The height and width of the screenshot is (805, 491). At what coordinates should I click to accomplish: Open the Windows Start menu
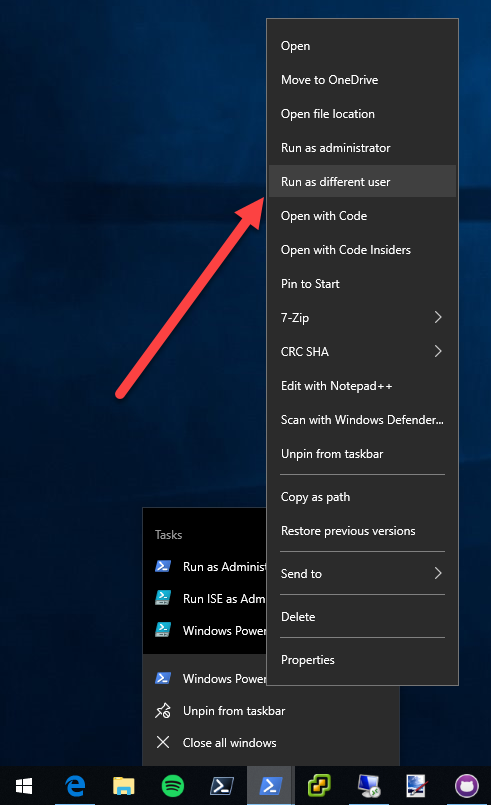point(24,785)
